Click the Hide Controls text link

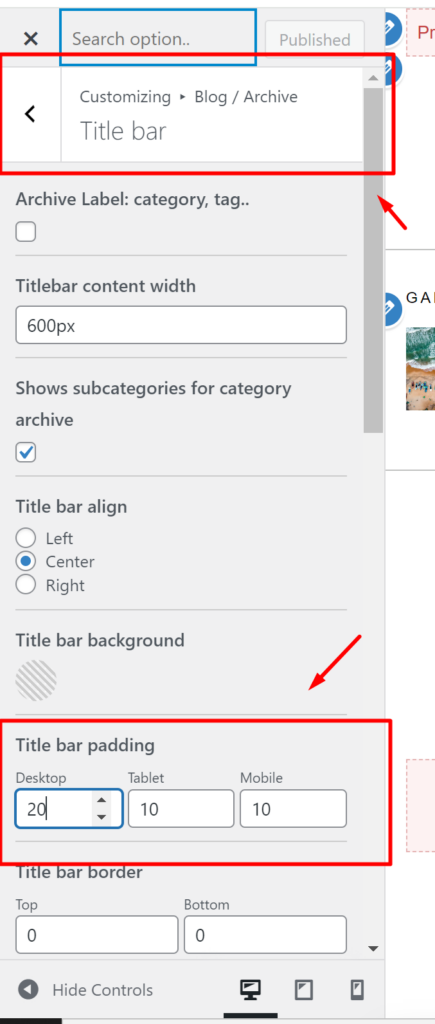(103, 990)
